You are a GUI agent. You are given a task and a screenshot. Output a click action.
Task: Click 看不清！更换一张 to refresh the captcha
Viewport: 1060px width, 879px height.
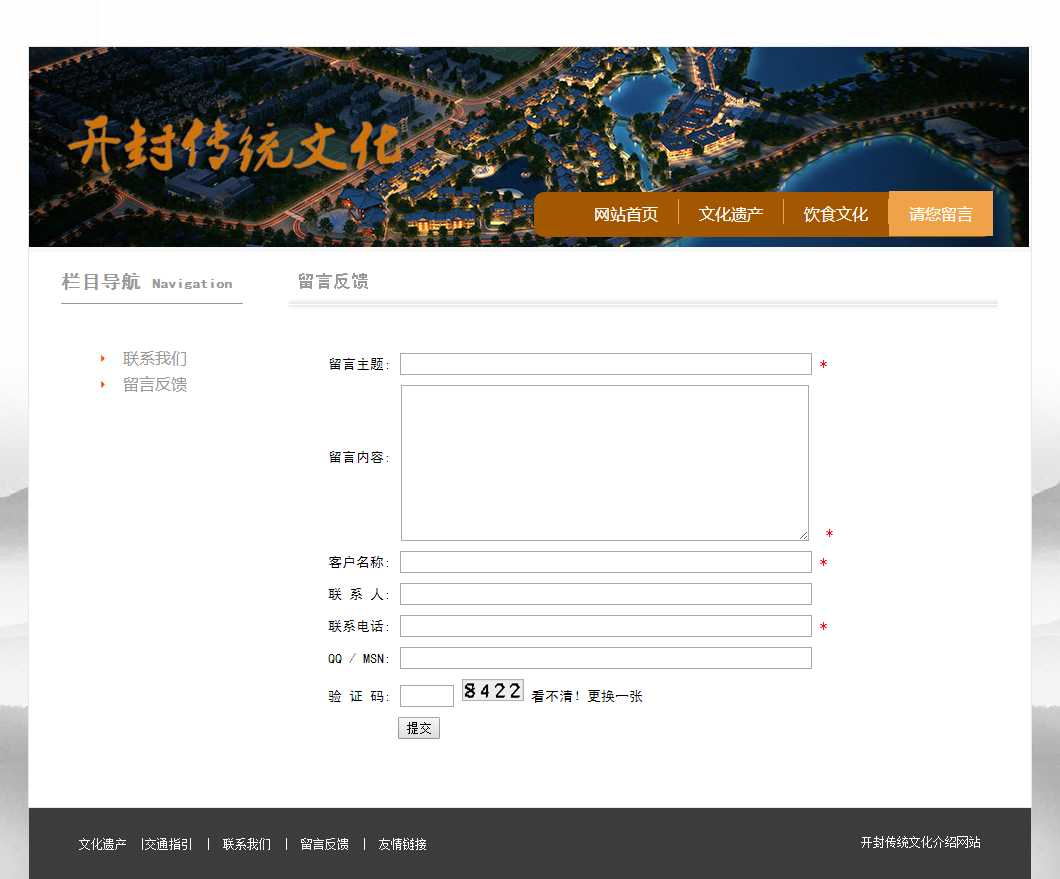pyautogui.click(x=587, y=696)
